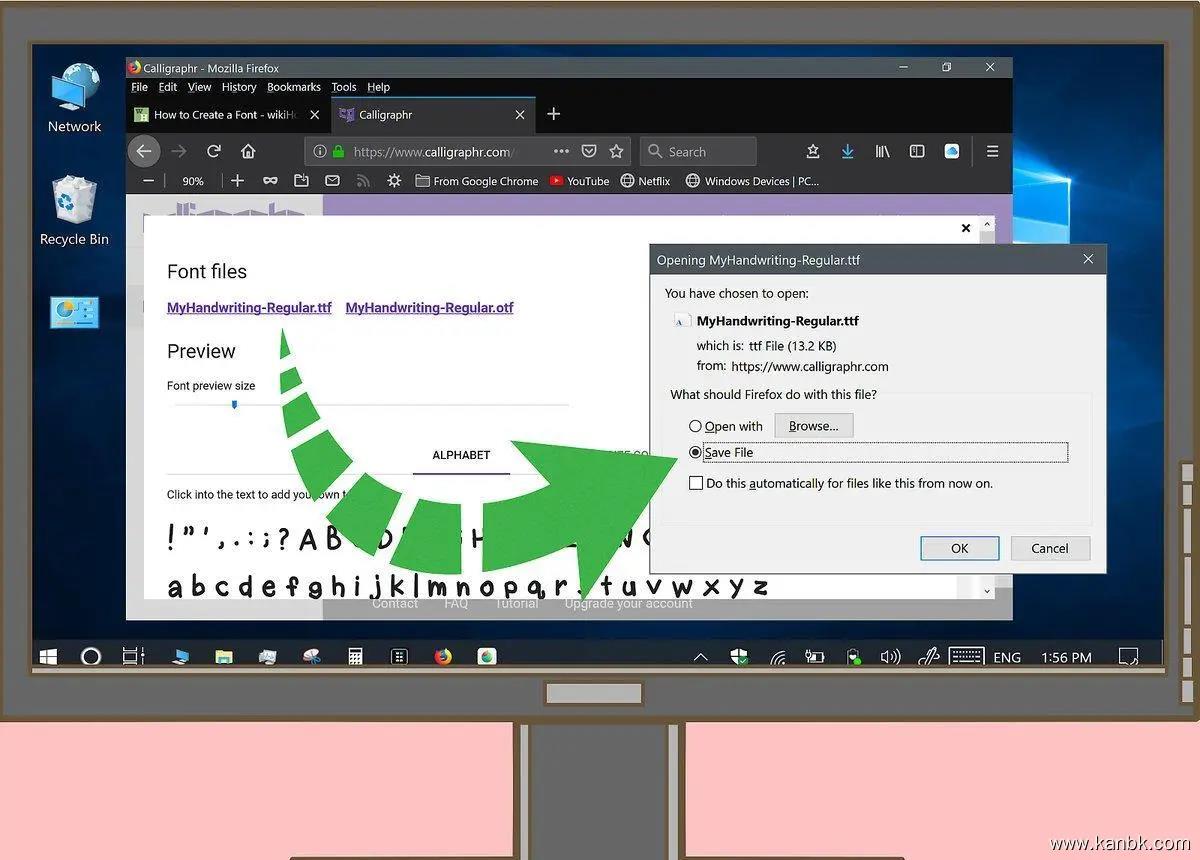Image resolution: width=1200 pixels, height=860 pixels.
Task: Click the Firefox reload page icon
Action: pyautogui.click(x=213, y=151)
